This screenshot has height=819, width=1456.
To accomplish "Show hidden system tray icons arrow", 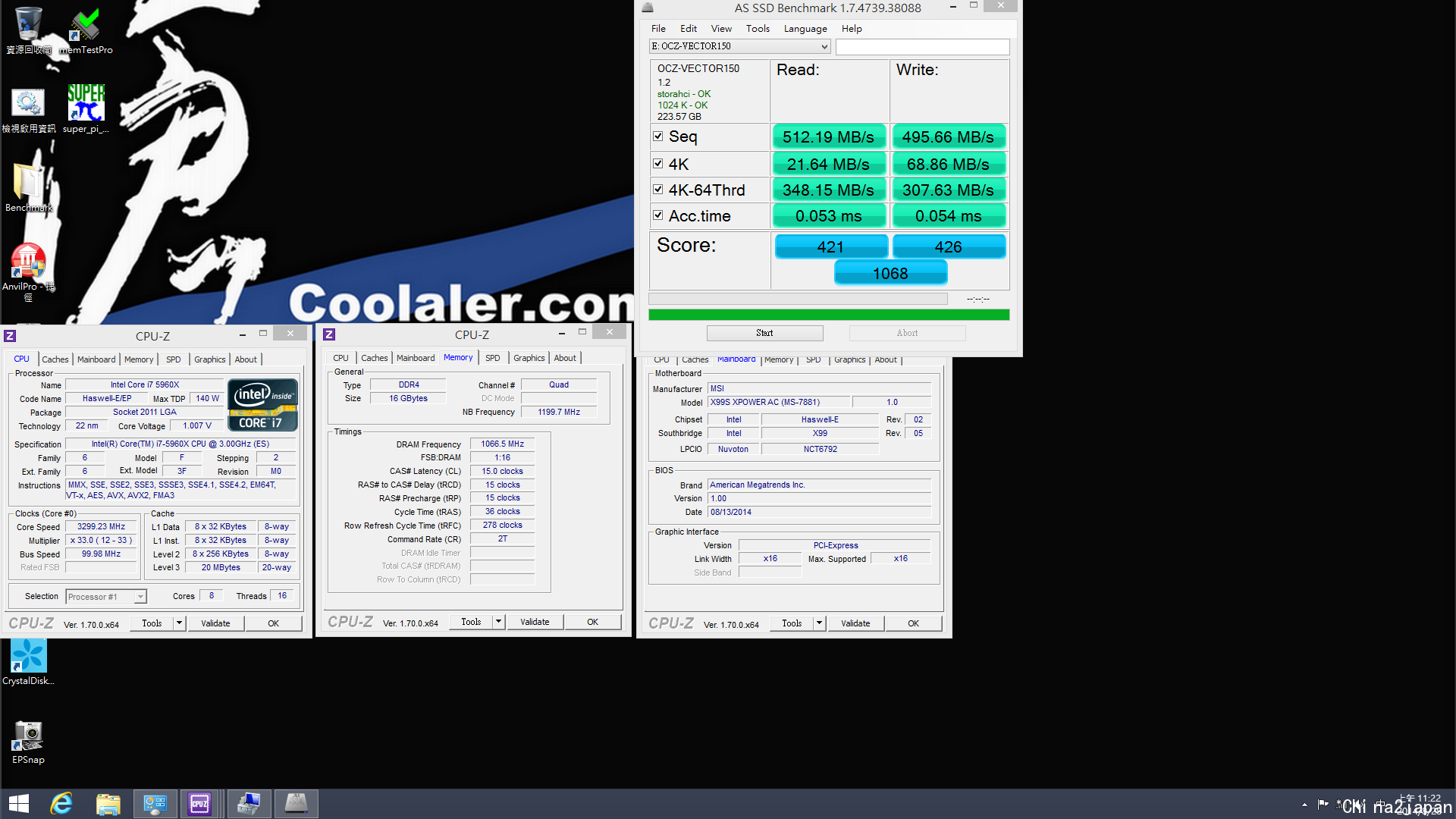I will tap(1304, 805).
